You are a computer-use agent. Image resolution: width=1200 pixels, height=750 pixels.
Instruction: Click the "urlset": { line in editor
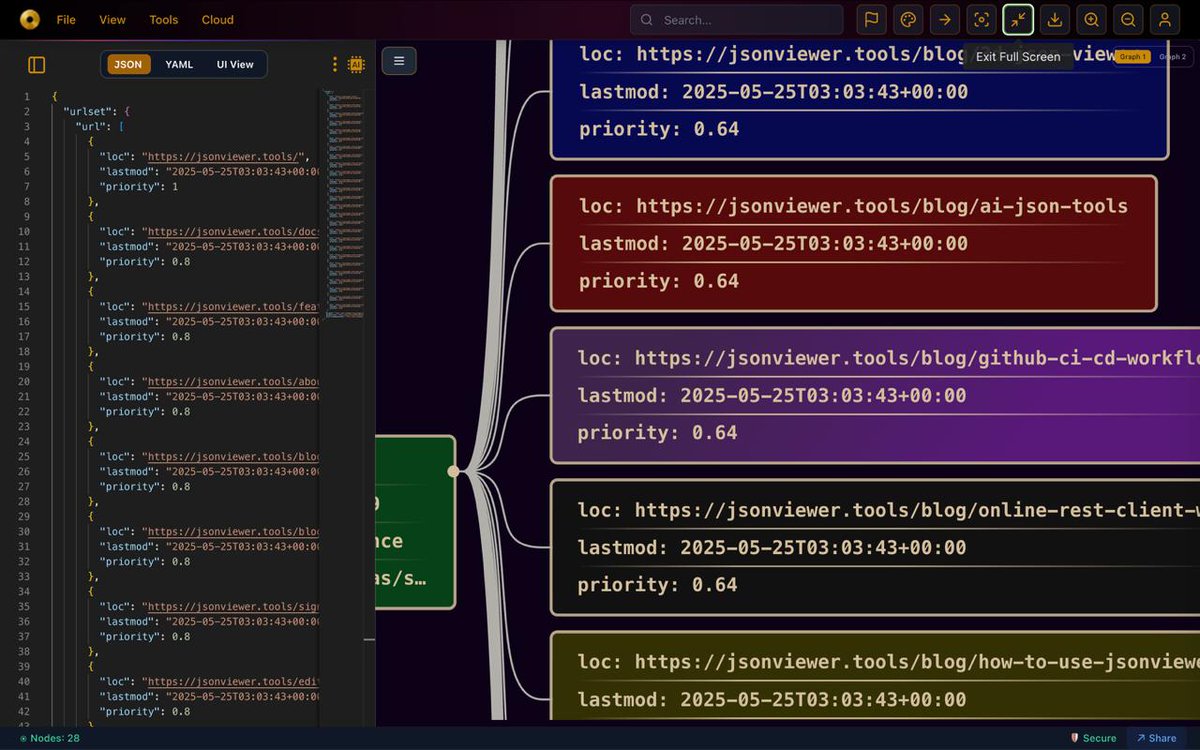[x=97, y=112]
